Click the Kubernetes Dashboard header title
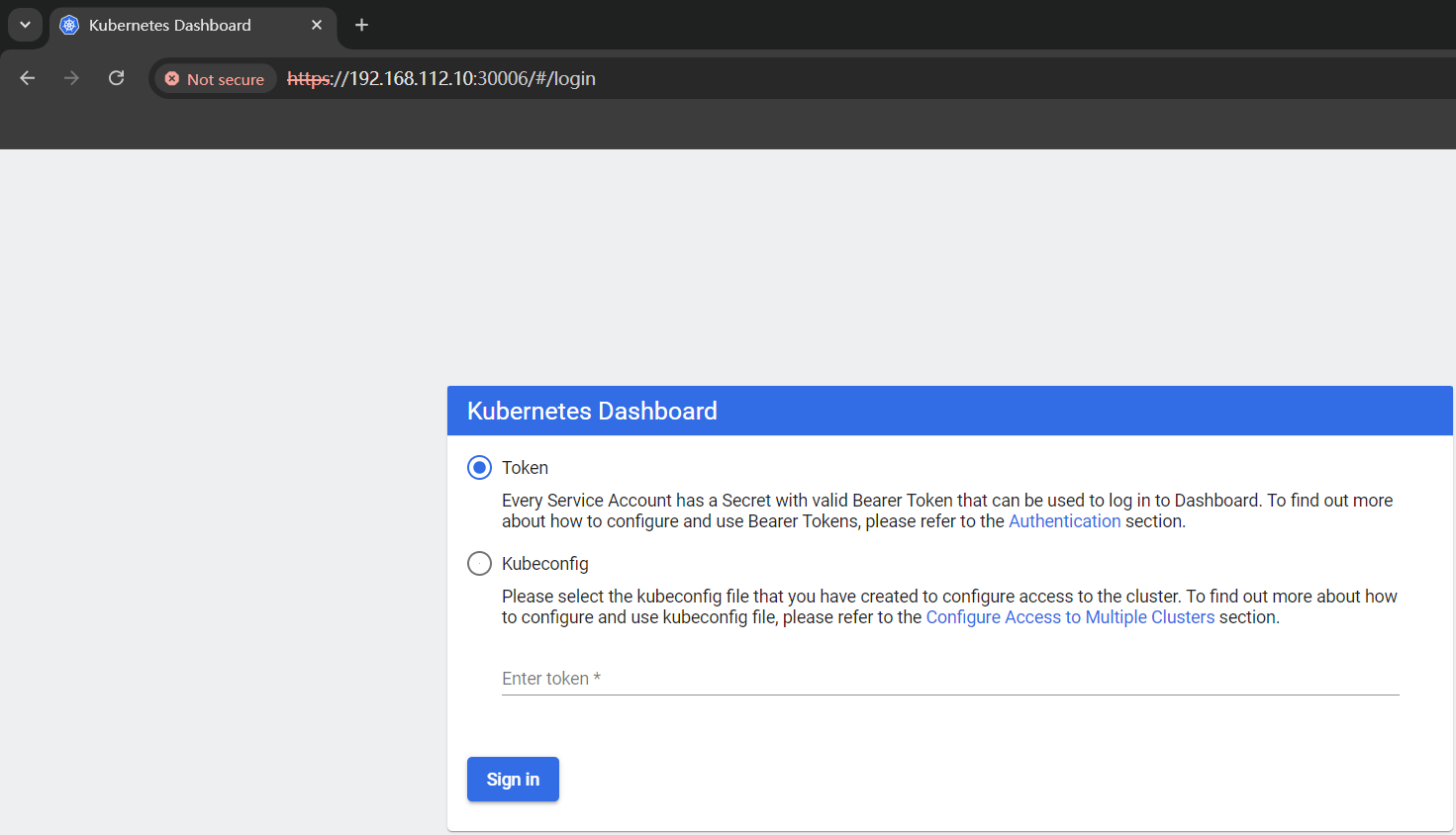Image resolution: width=1456 pixels, height=835 pixels. (x=592, y=411)
